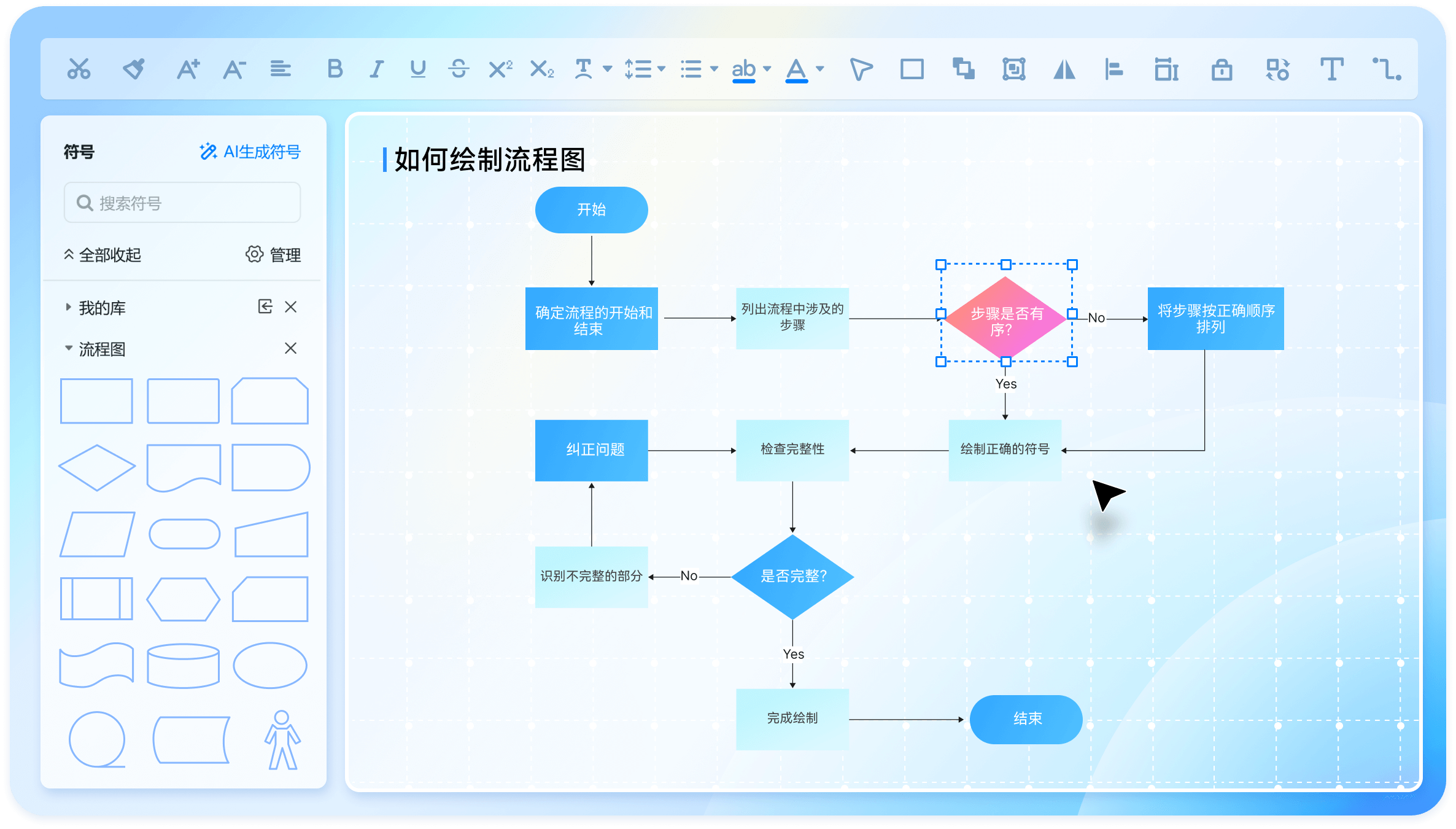Toggle bold formatting

point(335,69)
